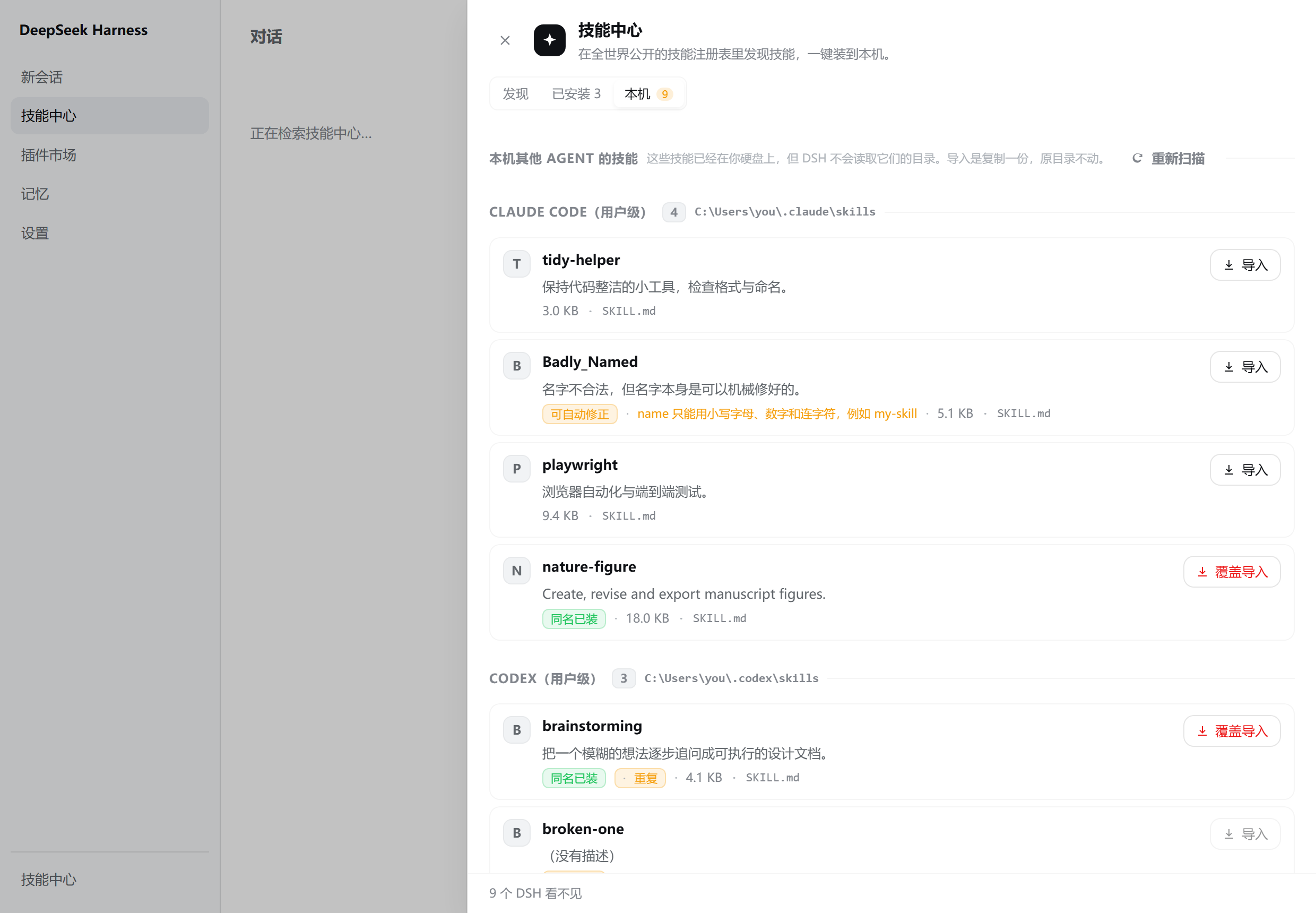This screenshot has width=1316, height=913.
Task: Click the N avatar icon for nature-figure
Action: [x=516, y=570]
